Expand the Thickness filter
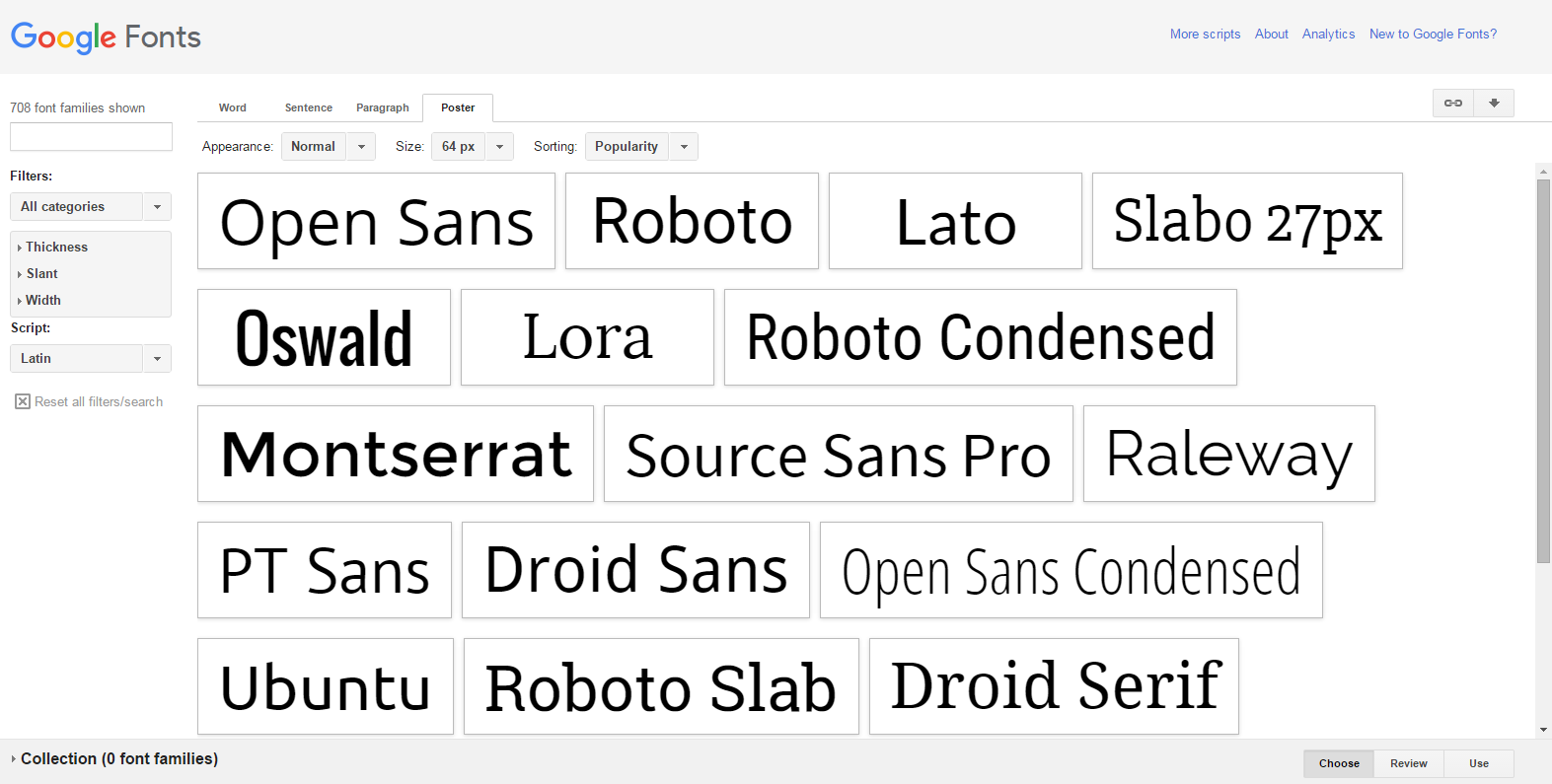Image resolution: width=1552 pixels, height=784 pixels. (x=56, y=248)
